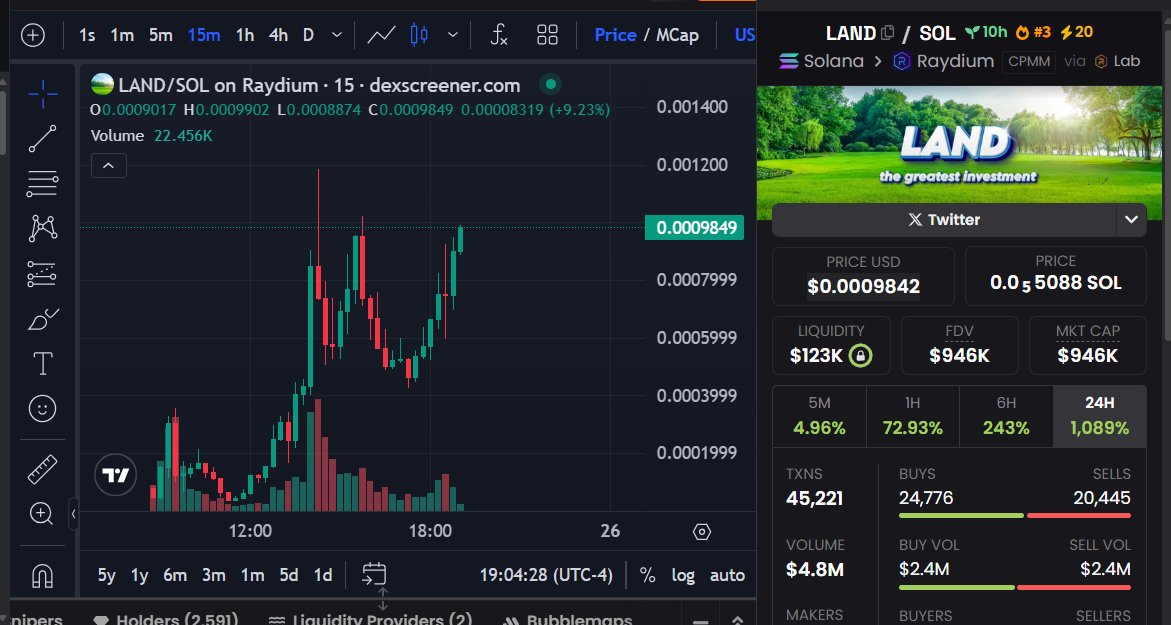The height and width of the screenshot is (625, 1171).
Task: Click the Solana chain link
Action: coord(821,61)
